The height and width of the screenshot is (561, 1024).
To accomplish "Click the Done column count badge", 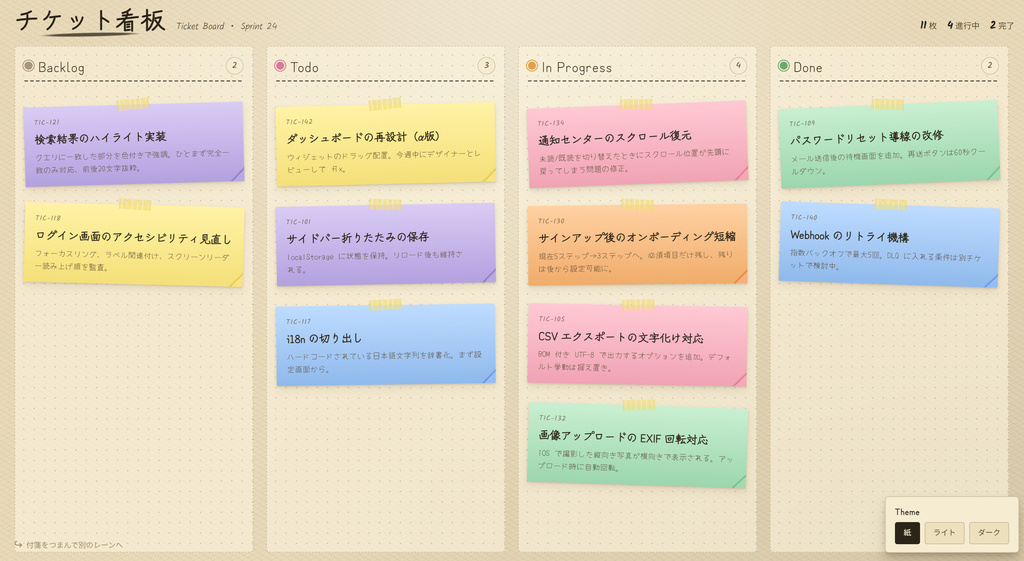I will coord(989,66).
